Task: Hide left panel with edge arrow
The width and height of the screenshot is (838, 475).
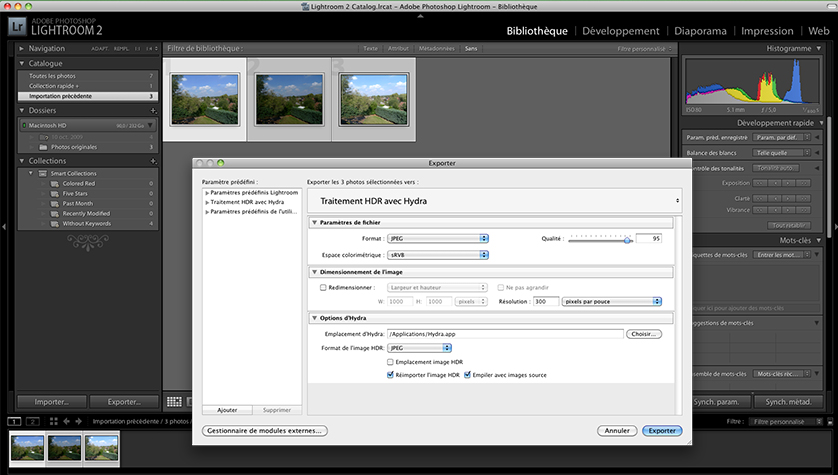Action: tap(4, 227)
